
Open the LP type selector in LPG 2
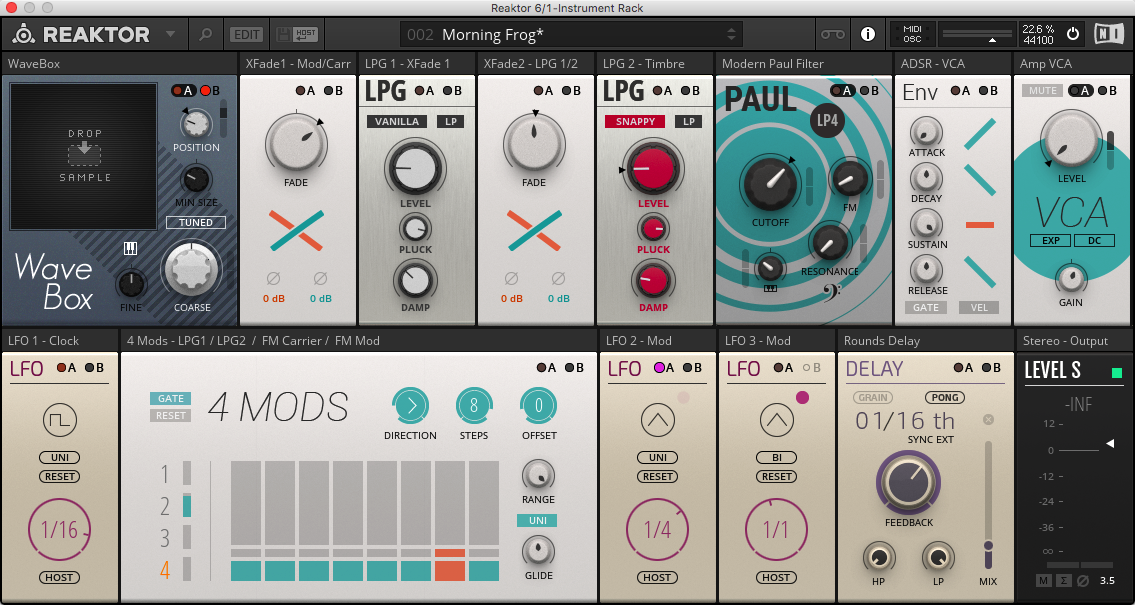click(x=688, y=121)
